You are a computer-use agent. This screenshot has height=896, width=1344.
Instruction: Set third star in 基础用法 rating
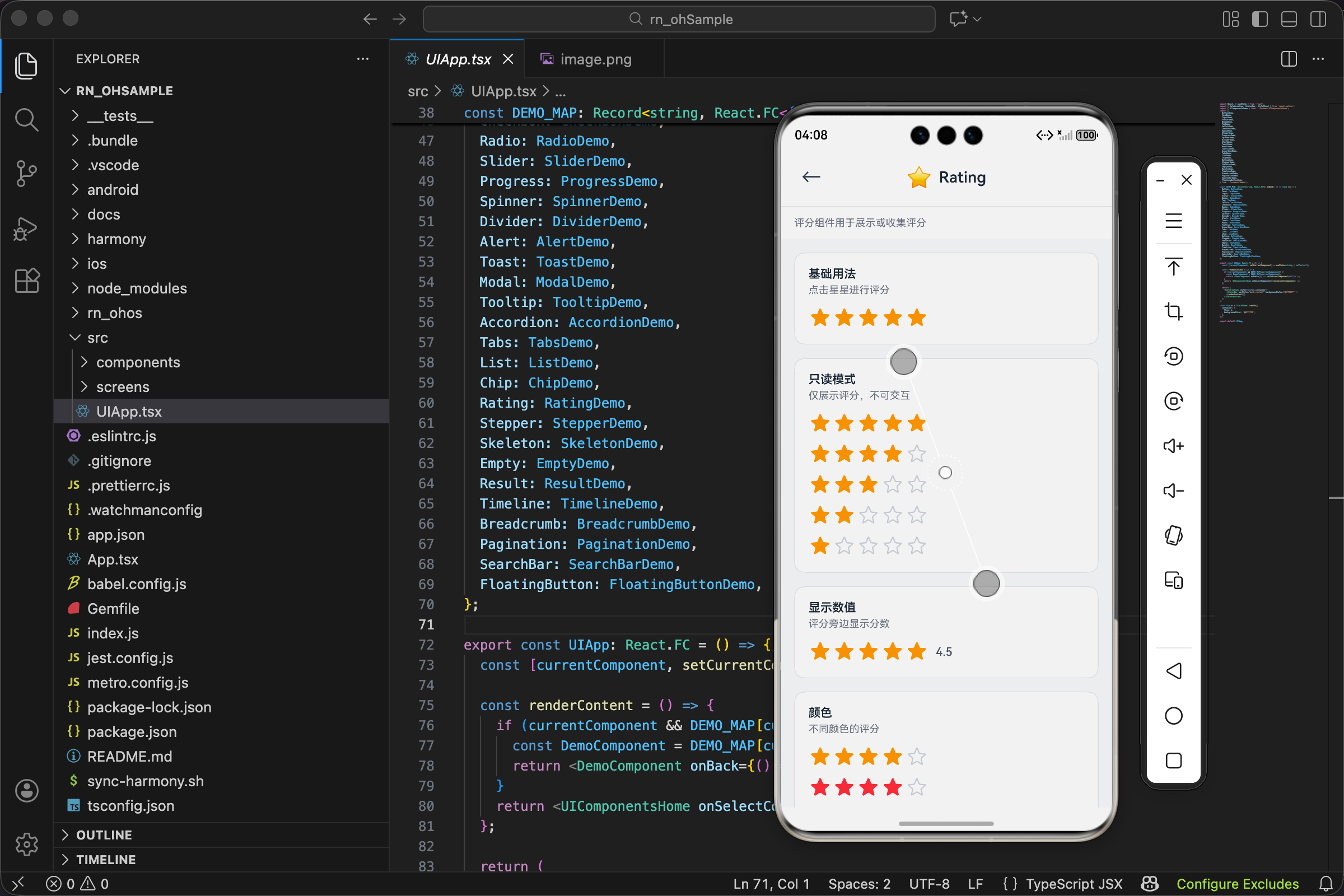pyautogui.click(x=868, y=318)
